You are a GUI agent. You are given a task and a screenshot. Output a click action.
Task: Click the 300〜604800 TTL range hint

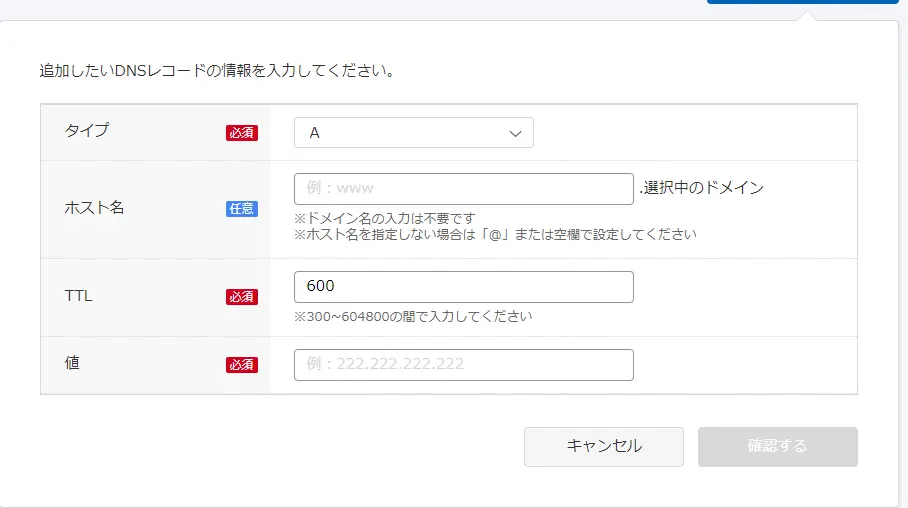point(413,316)
